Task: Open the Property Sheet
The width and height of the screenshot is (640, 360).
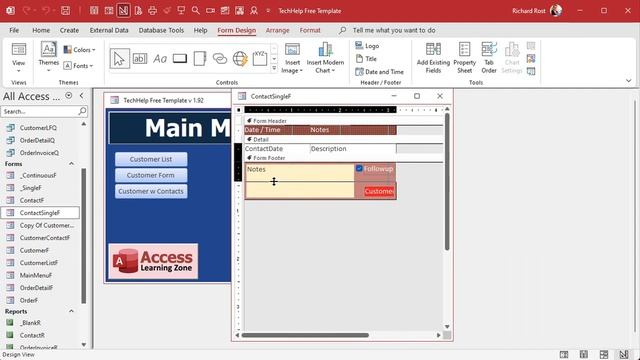Action: click(464, 58)
